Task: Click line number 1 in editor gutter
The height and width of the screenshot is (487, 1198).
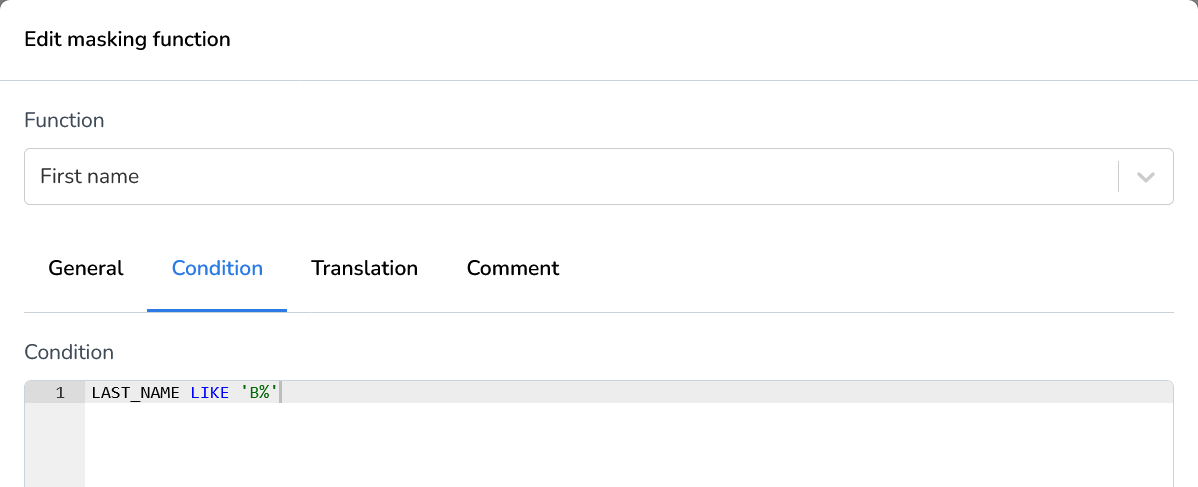Action: tap(60, 393)
